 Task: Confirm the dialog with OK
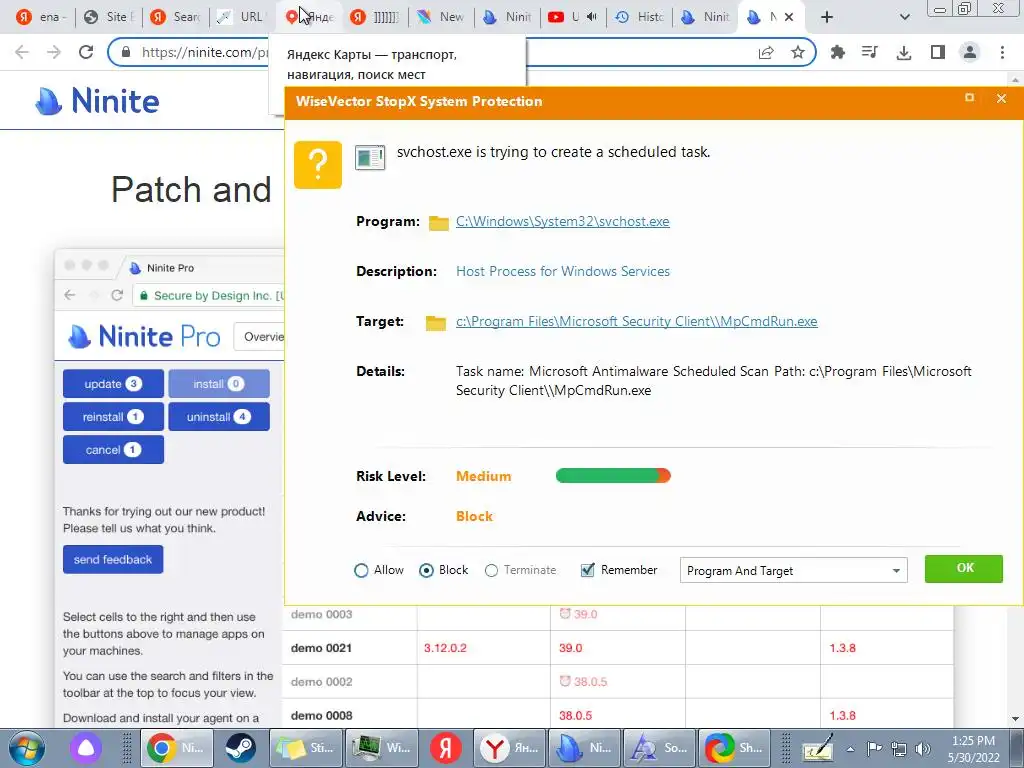[x=964, y=568]
